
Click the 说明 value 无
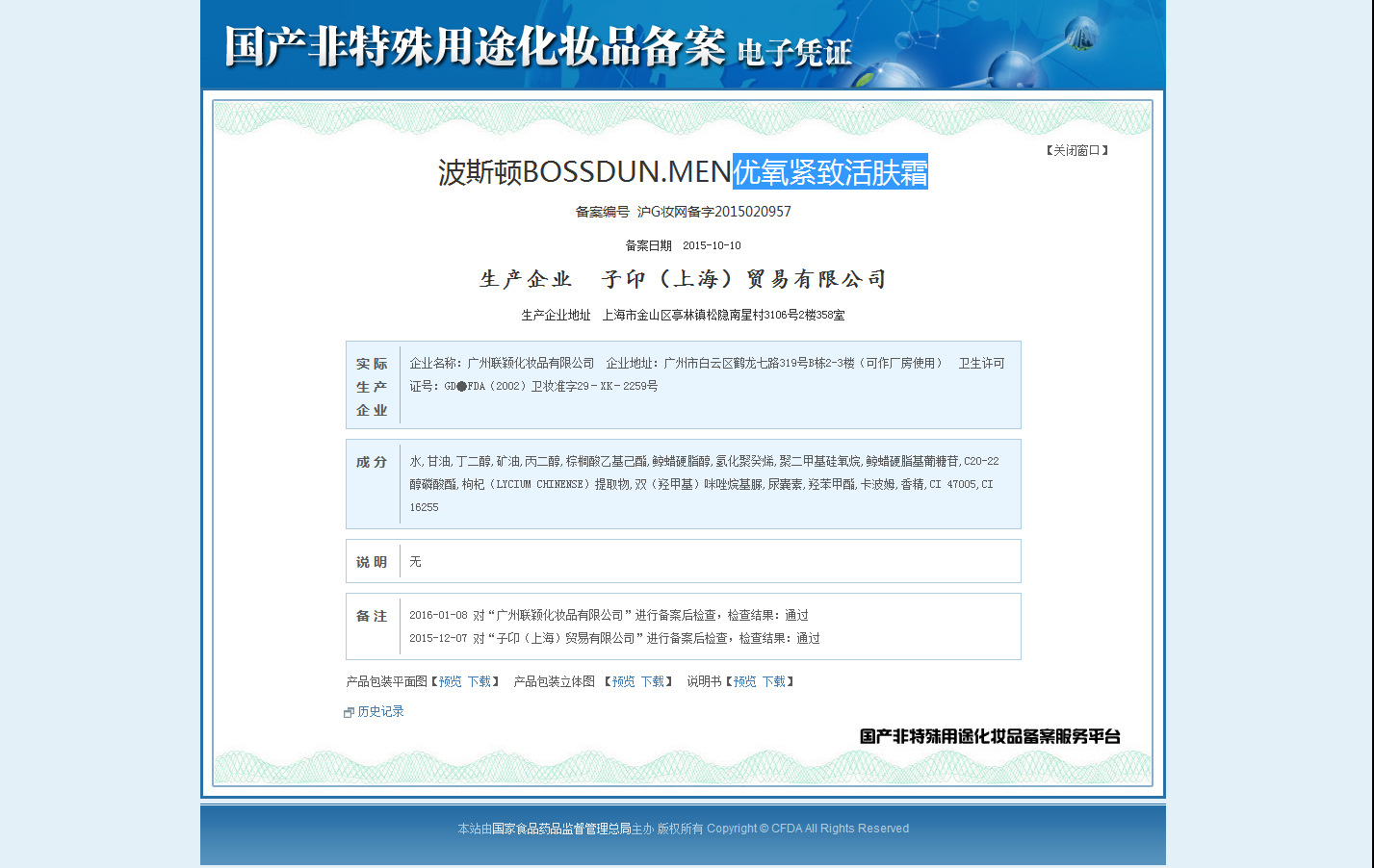[415, 562]
